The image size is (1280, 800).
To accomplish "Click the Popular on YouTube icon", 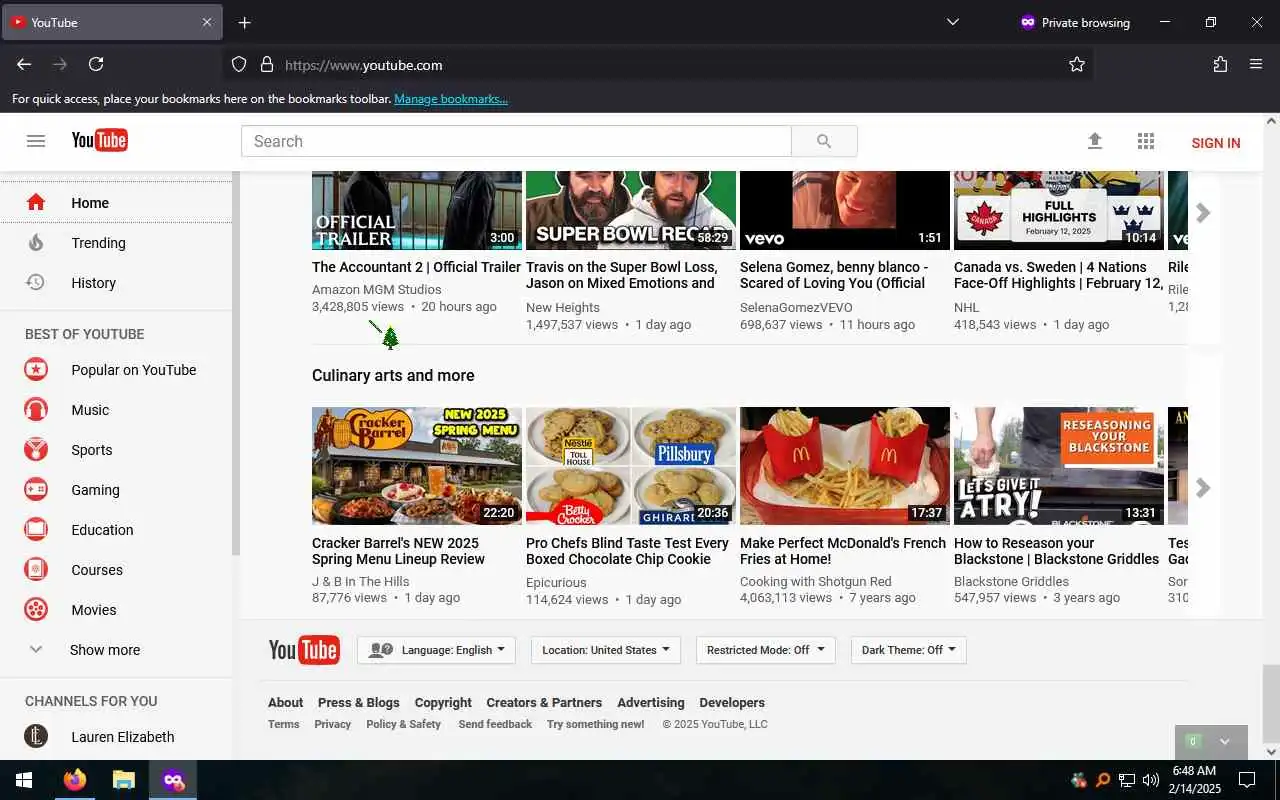I will tap(36, 369).
